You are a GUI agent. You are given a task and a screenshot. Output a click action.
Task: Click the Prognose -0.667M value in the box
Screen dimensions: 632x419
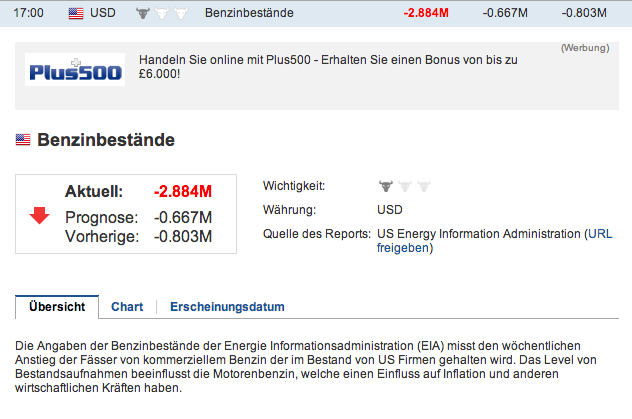183,218
